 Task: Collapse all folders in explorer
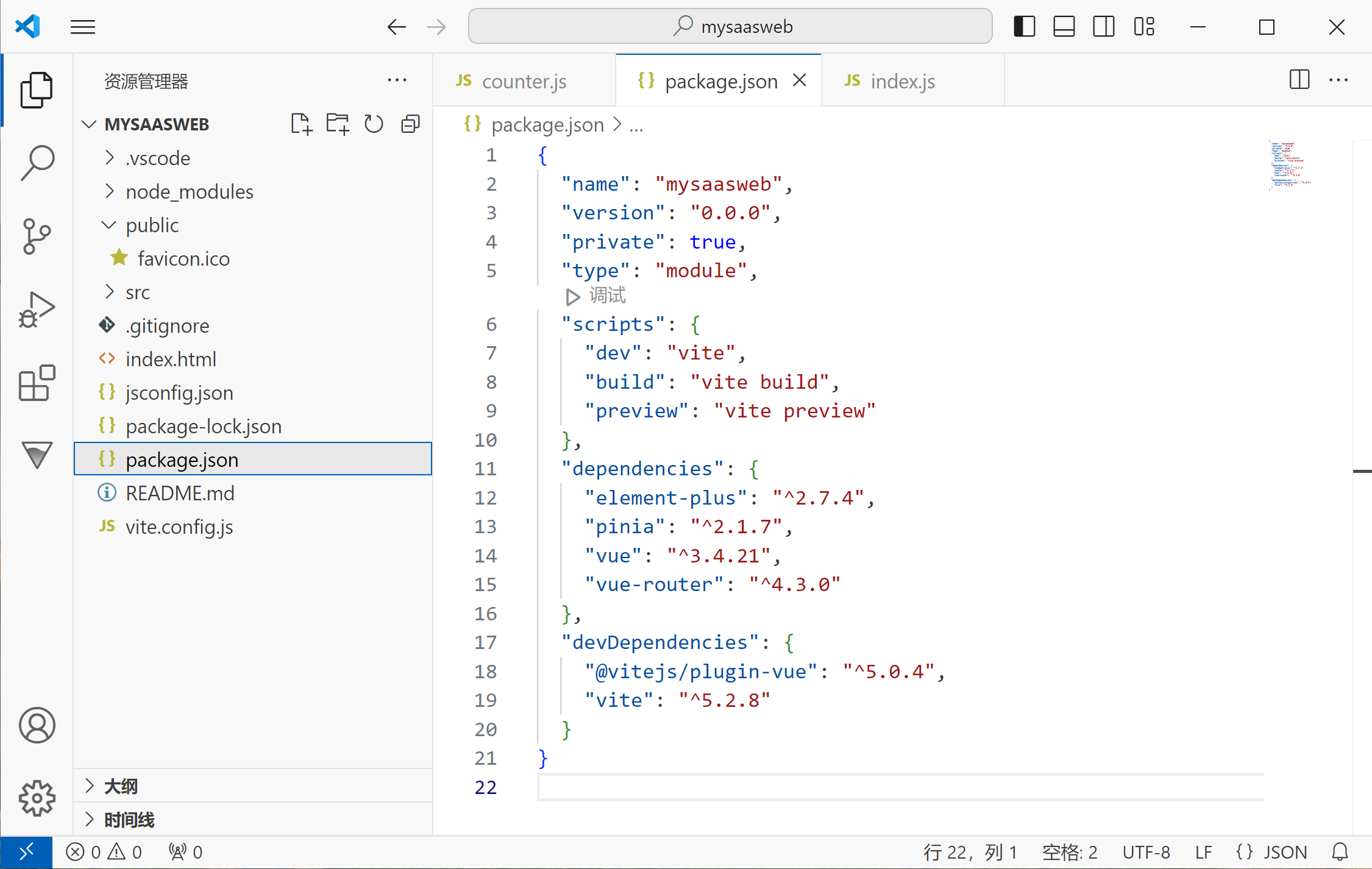coord(410,124)
